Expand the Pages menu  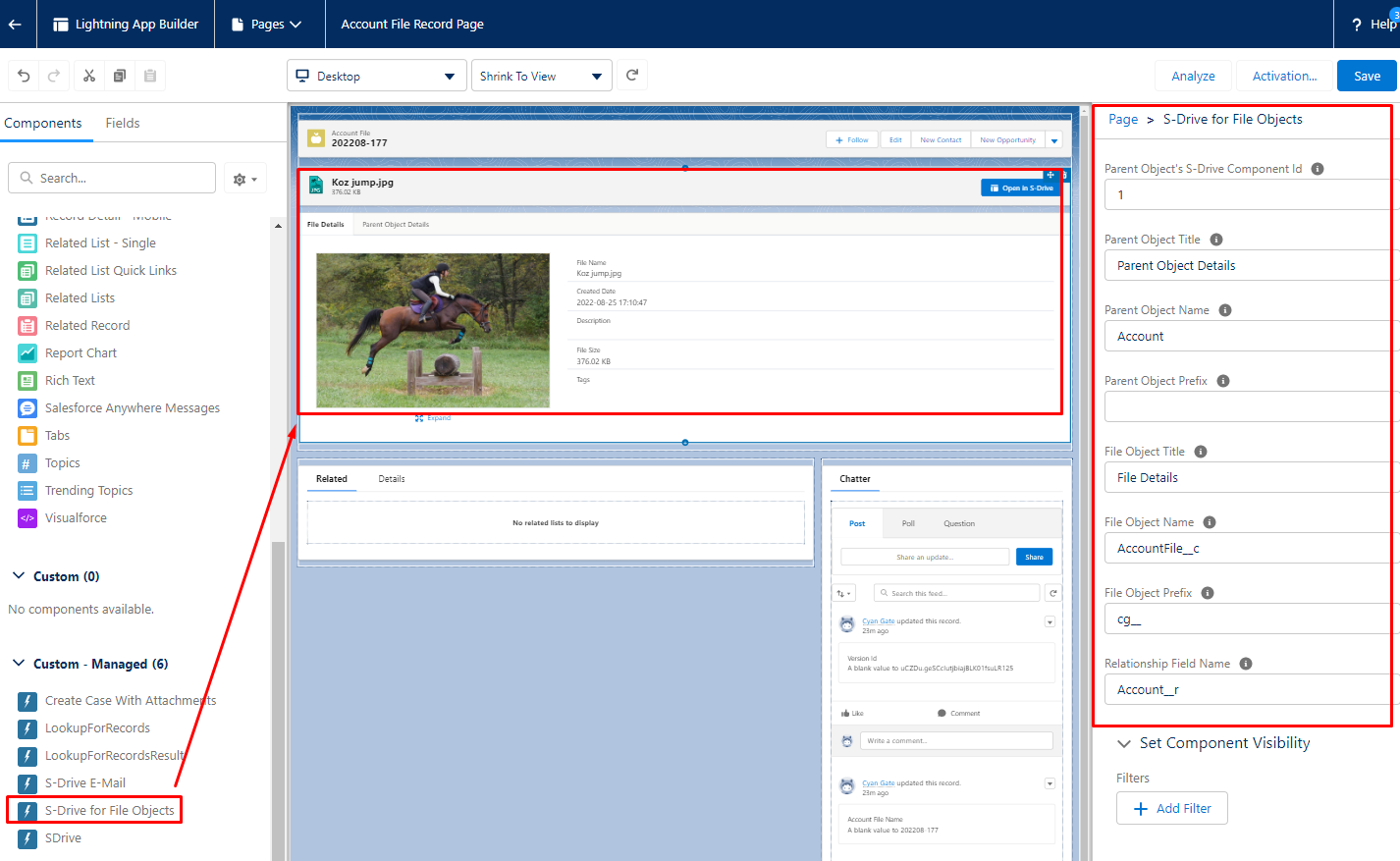click(267, 24)
